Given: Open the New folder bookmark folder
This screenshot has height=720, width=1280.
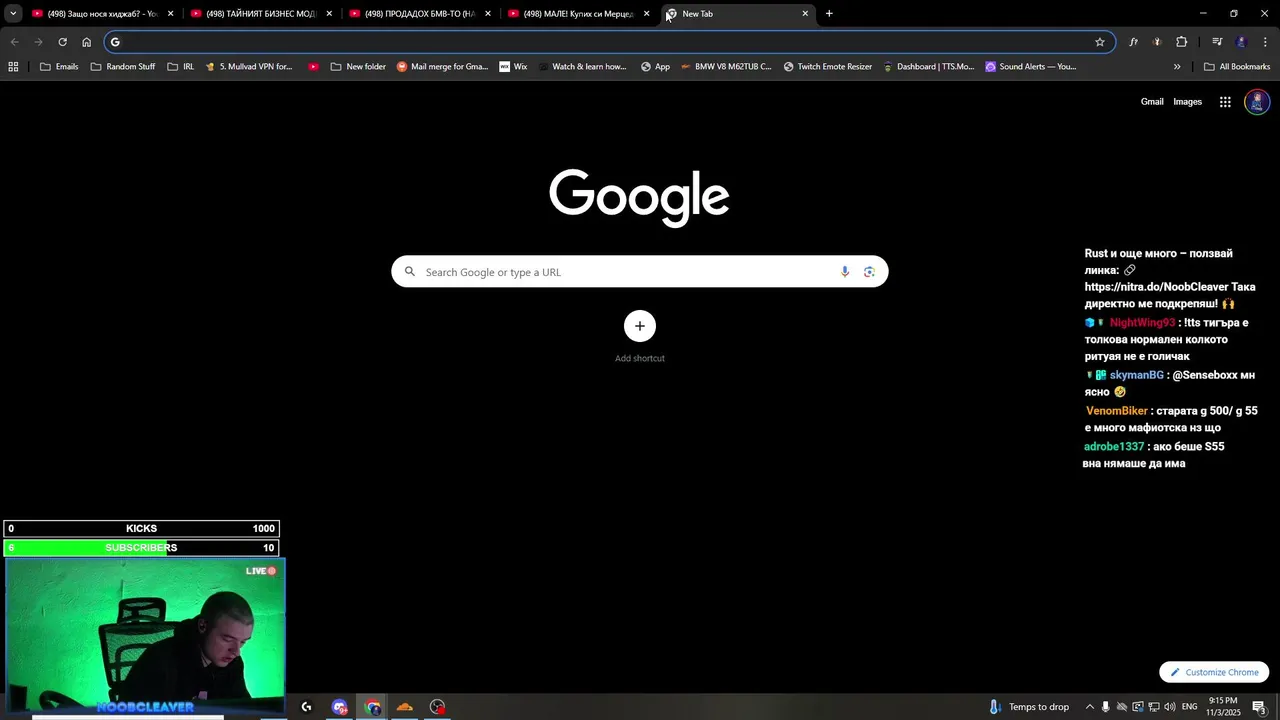Looking at the screenshot, I should (x=358, y=67).
